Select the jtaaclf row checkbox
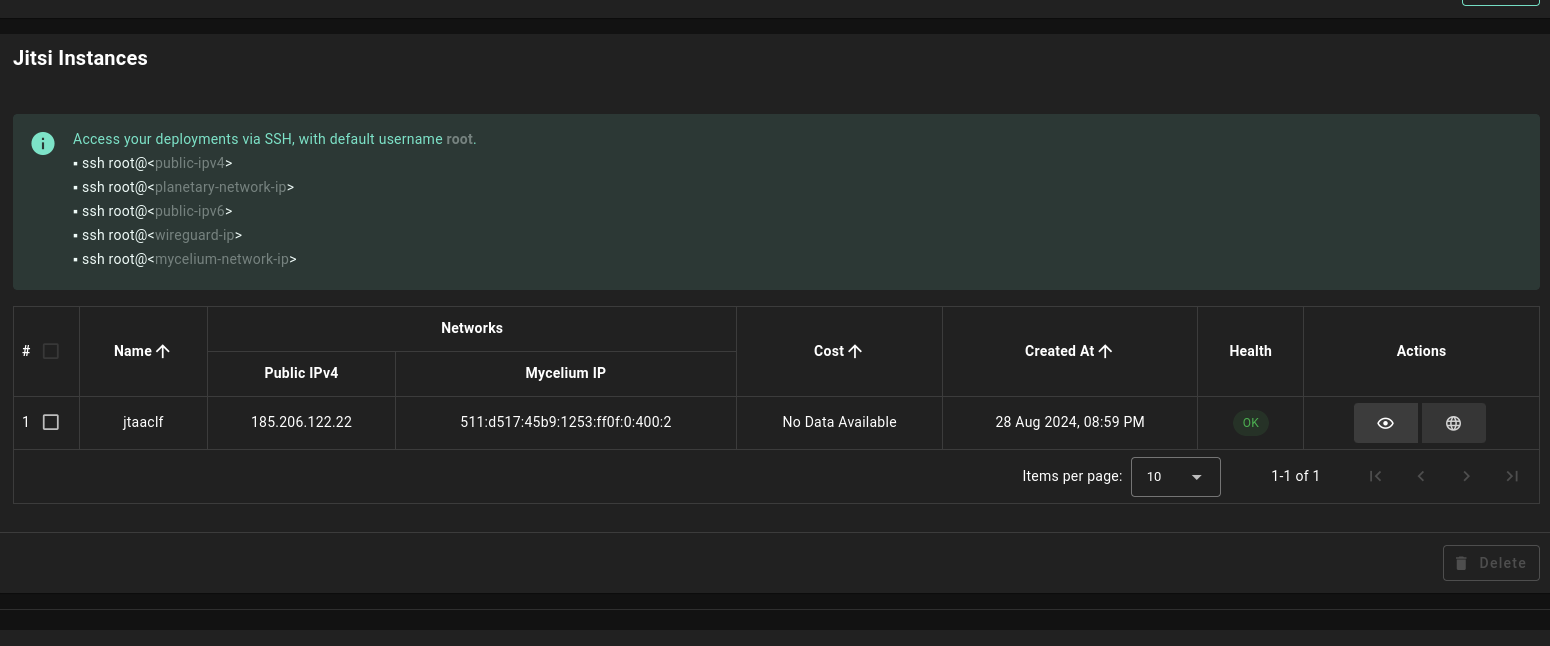The width and height of the screenshot is (1550, 646). pyautogui.click(x=51, y=422)
